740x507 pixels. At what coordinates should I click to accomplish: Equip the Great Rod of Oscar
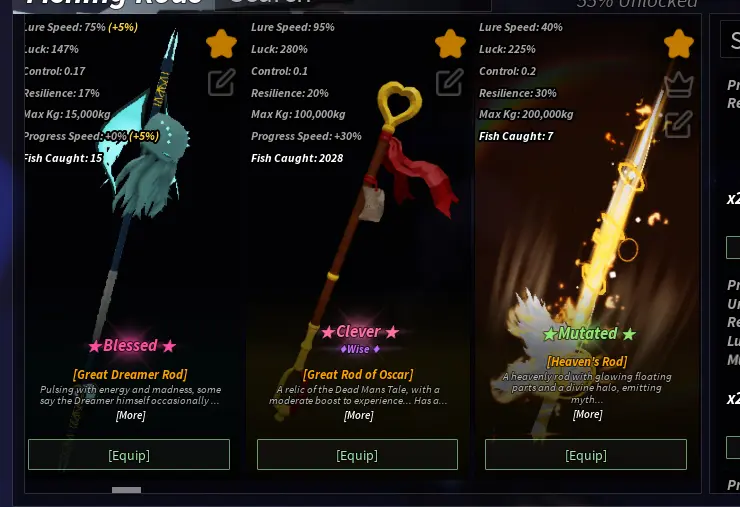pyautogui.click(x=357, y=455)
